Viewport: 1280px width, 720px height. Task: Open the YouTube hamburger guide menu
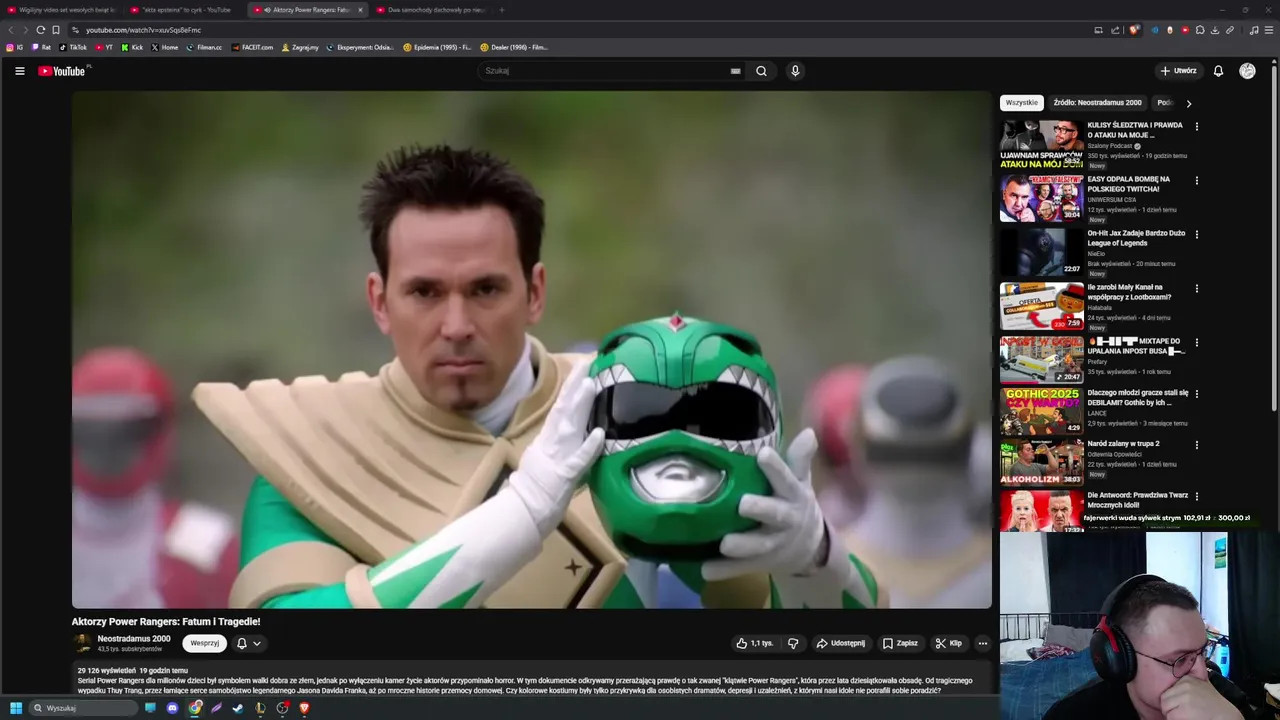19,71
